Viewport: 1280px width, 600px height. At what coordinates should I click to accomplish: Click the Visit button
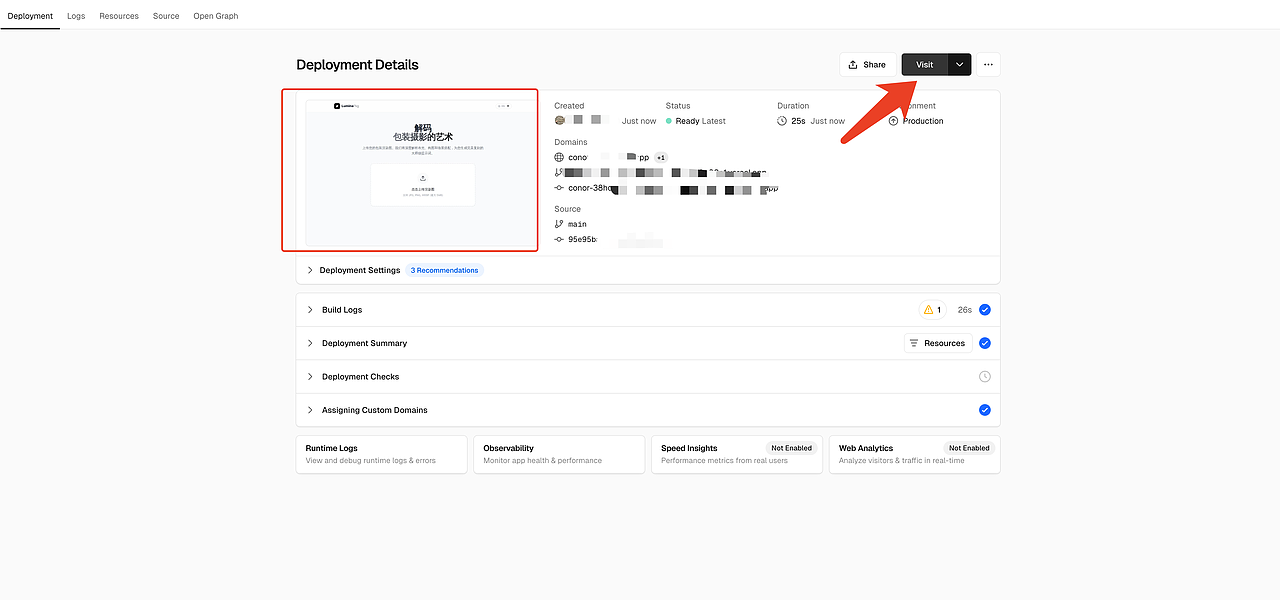click(925, 64)
